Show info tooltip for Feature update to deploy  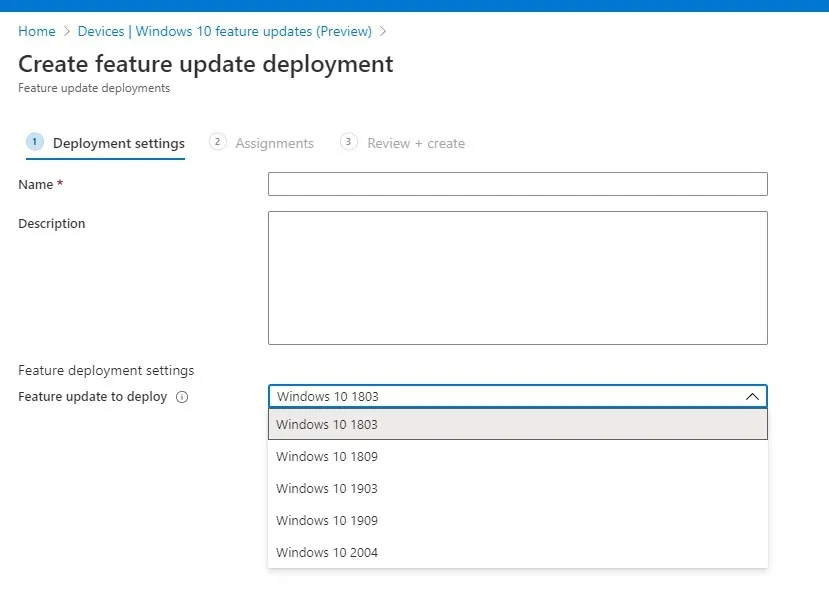182,397
